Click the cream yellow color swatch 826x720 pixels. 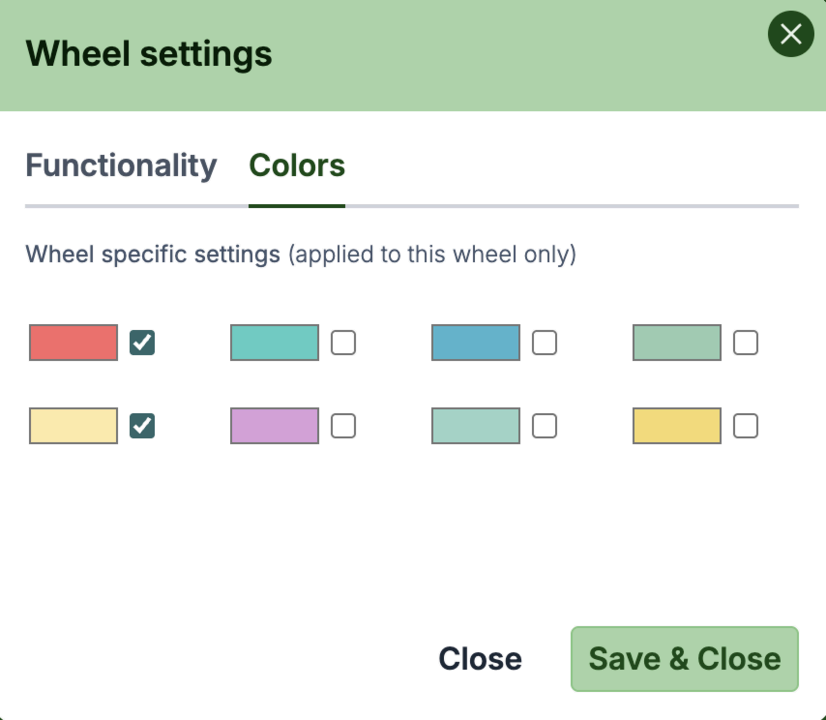pos(72,426)
